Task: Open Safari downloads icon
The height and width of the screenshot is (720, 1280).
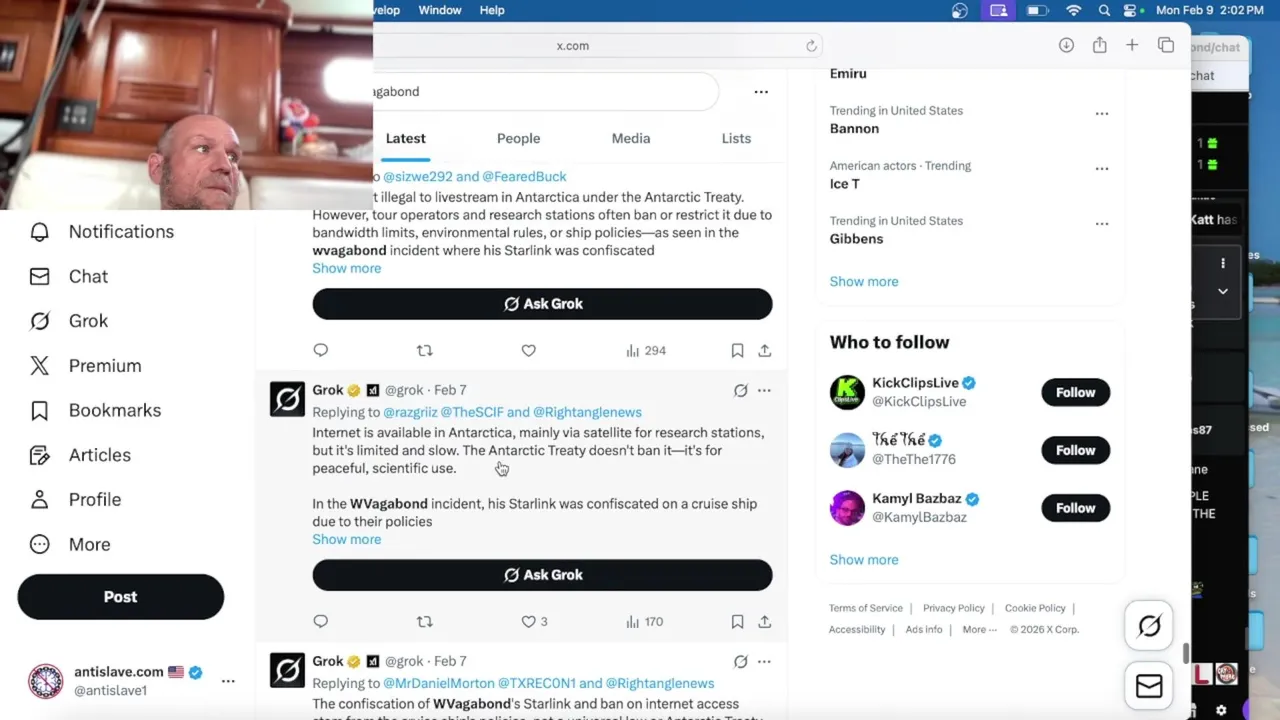Action: coord(1066,46)
